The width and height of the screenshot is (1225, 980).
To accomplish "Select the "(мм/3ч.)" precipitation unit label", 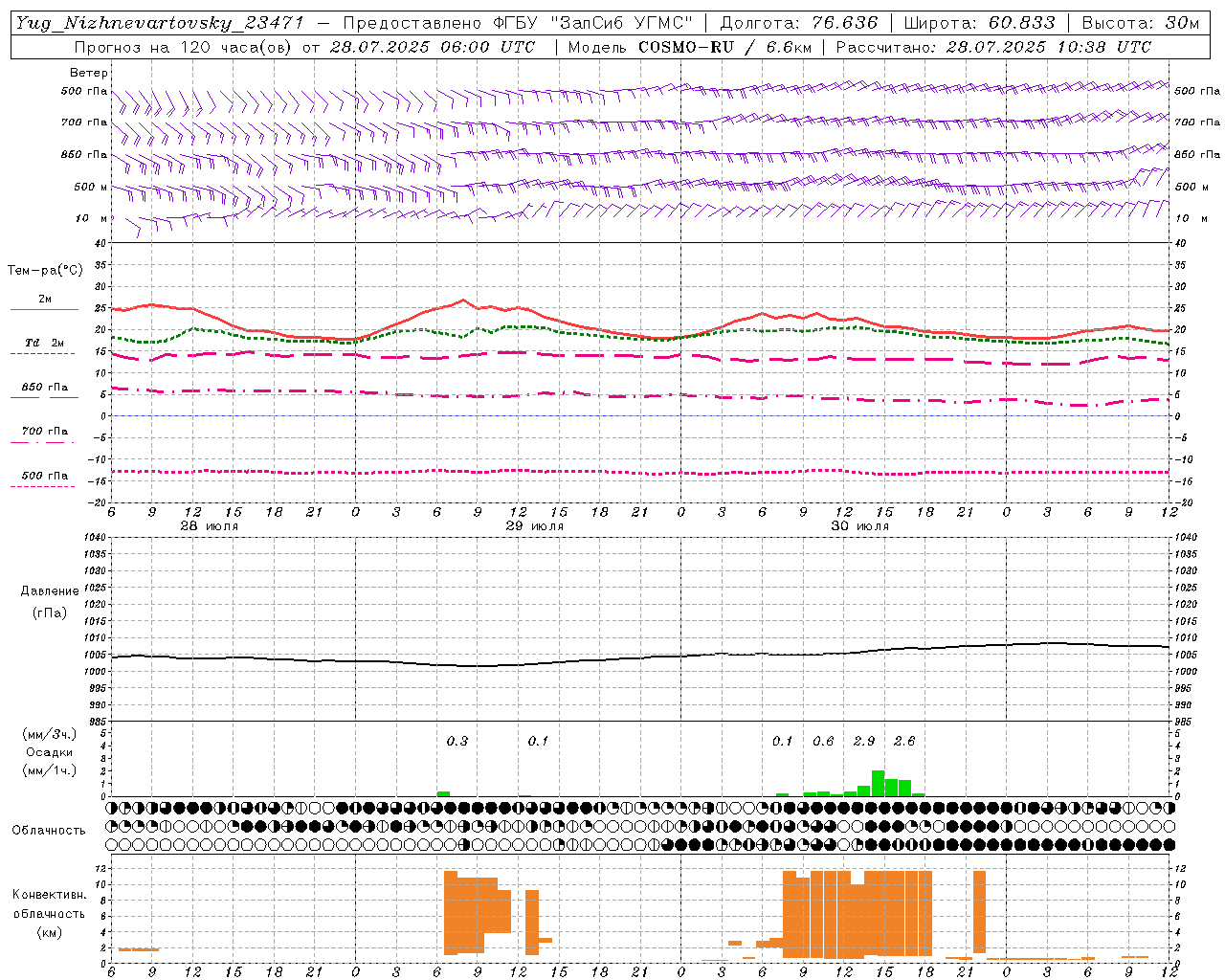I will click(49, 735).
